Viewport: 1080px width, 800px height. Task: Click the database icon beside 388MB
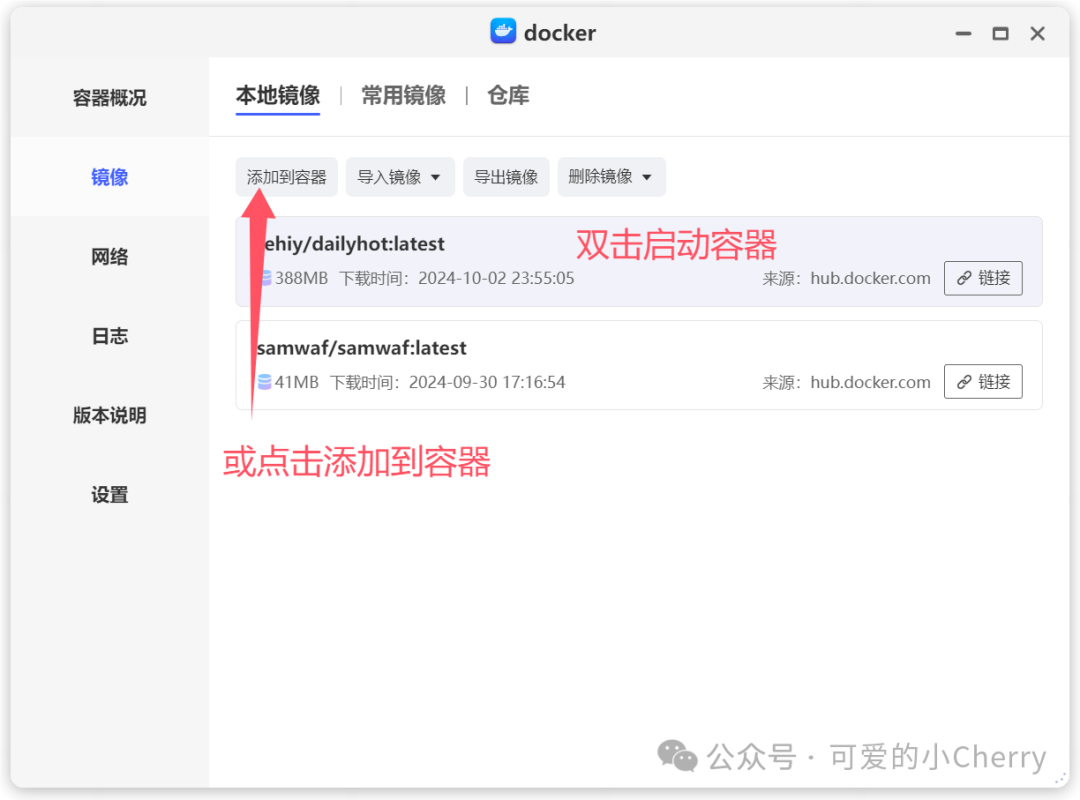pyautogui.click(x=267, y=278)
